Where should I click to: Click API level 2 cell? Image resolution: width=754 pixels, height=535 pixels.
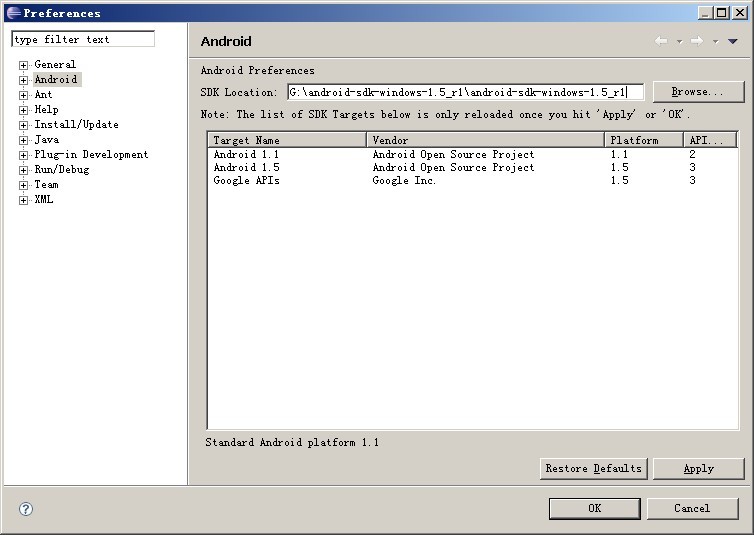pyautogui.click(x=692, y=154)
